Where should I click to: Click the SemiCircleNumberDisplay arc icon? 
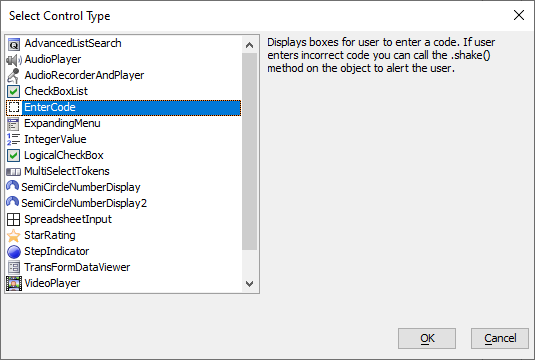pyautogui.click(x=13, y=186)
